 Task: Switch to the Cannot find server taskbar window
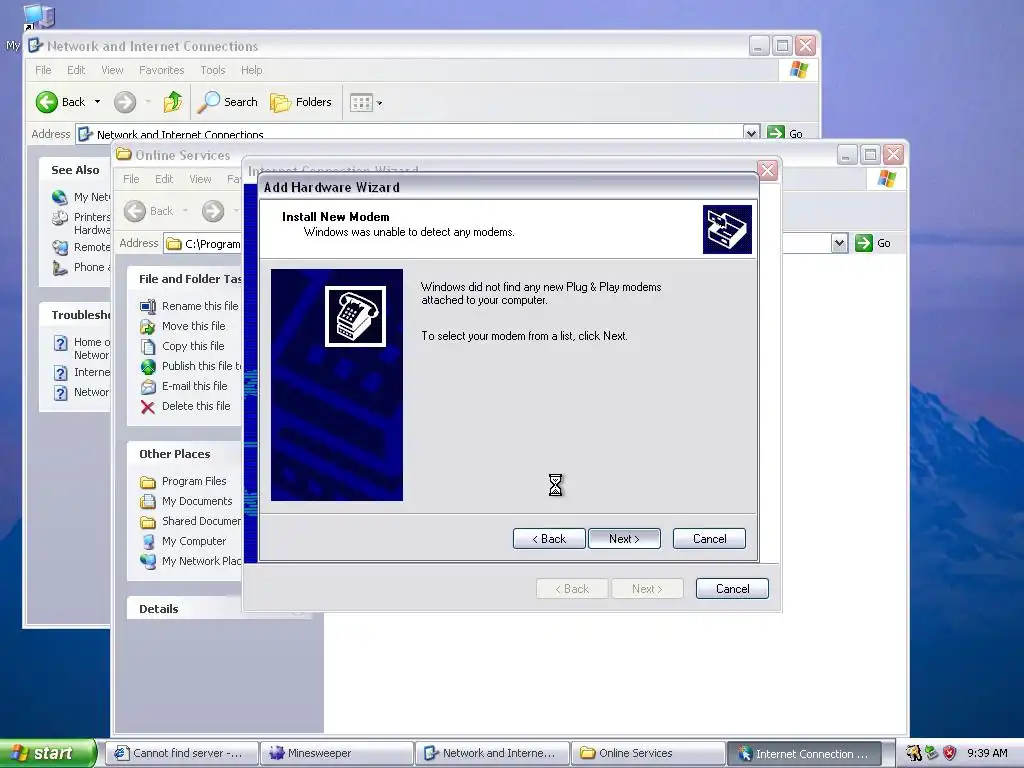pyautogui.click(x=182, y=753)
